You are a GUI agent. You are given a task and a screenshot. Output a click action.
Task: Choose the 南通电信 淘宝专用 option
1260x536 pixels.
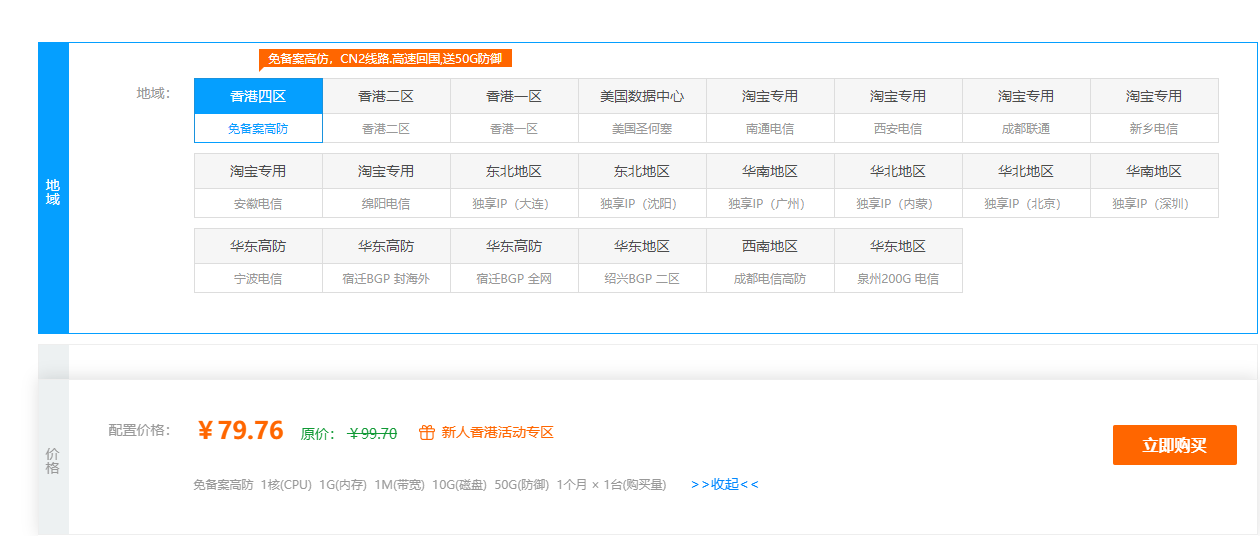[770, 111]
